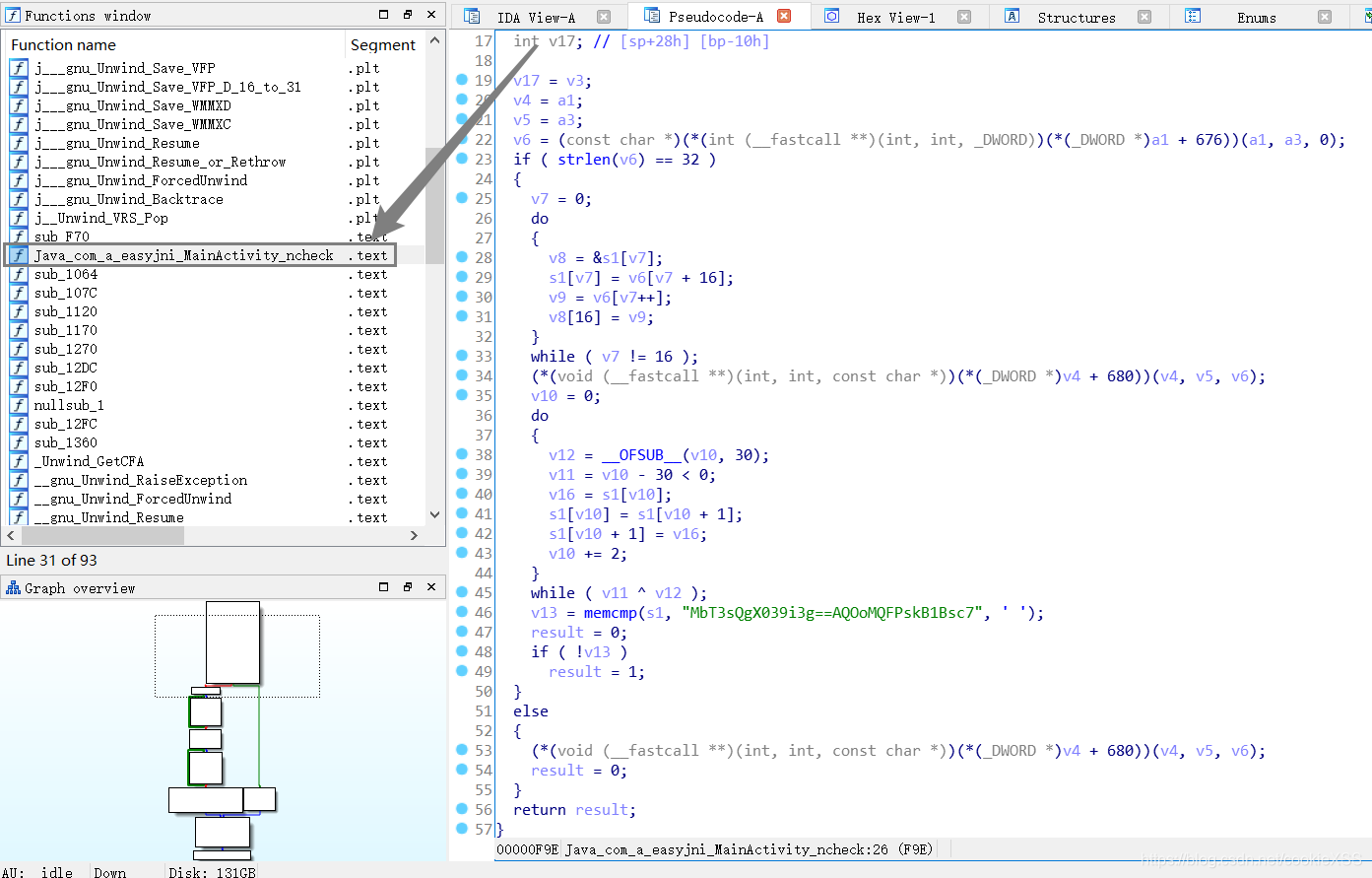This screenshot has height=878, width=1372.
Task: Open the Hex View-1 tab
Action: pos(896,17)
